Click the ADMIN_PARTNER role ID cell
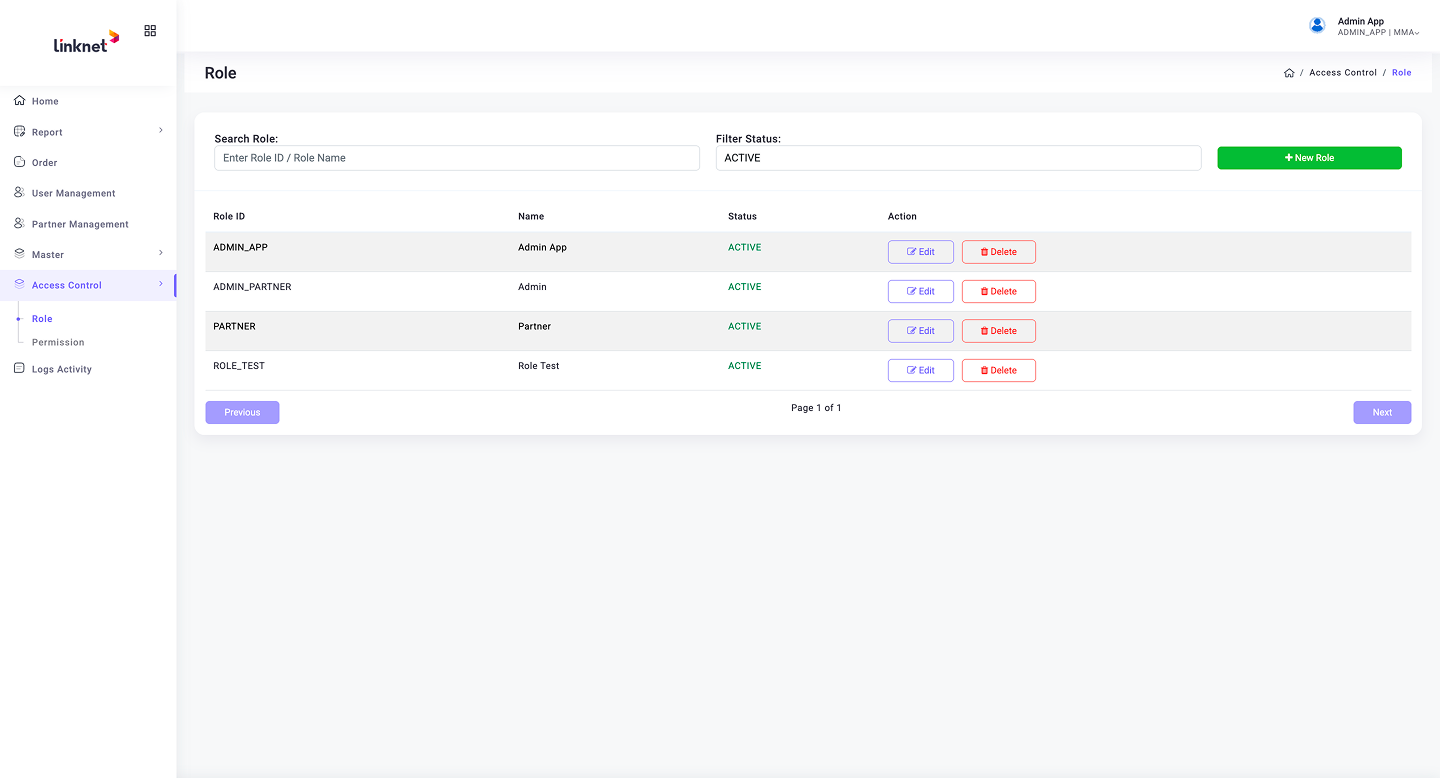This screenshot has height=778, width=1440. 252,287
